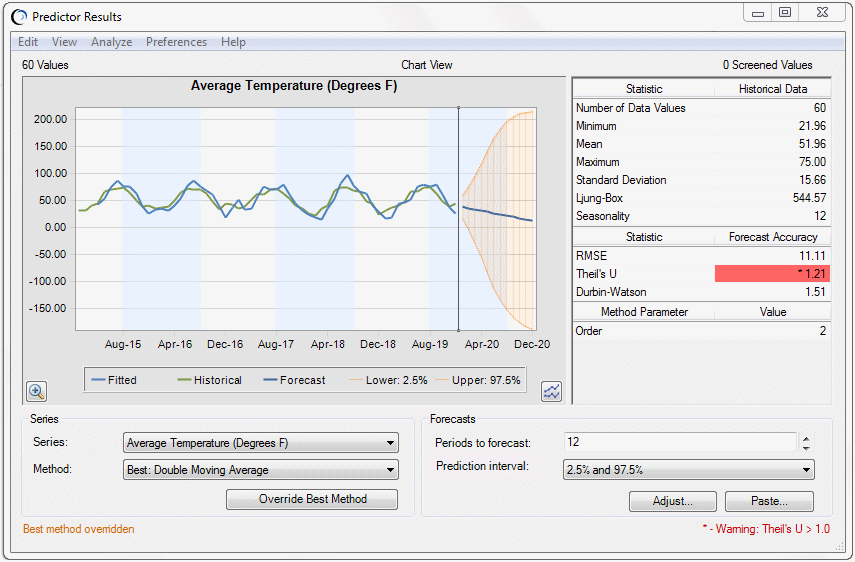Open the Preferences menu
Screen dimensions: 855x562
[x=176, y=42]
